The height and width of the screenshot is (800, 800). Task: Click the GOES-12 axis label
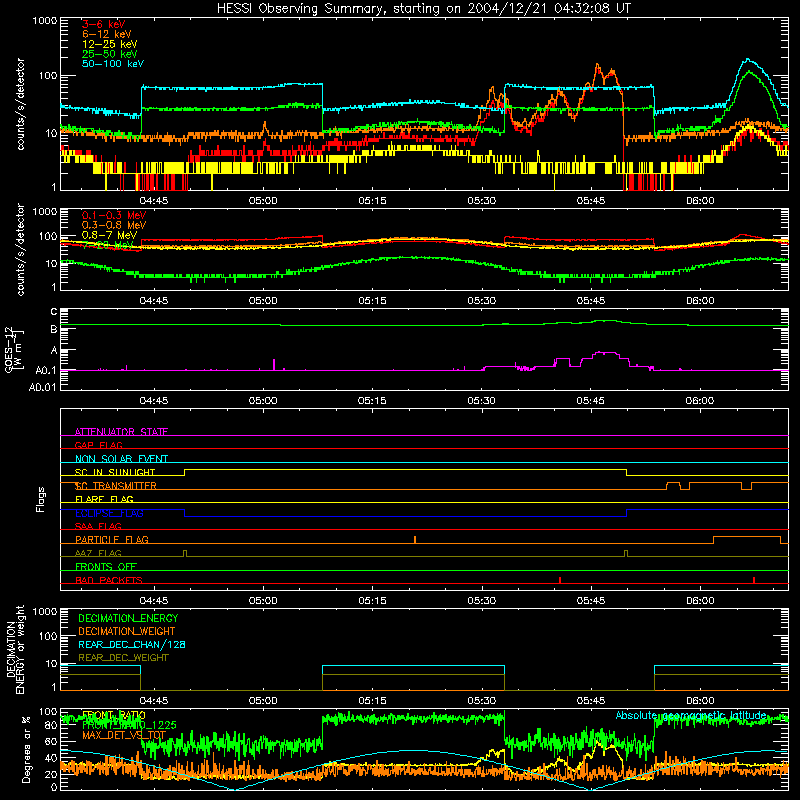[13, 349]
